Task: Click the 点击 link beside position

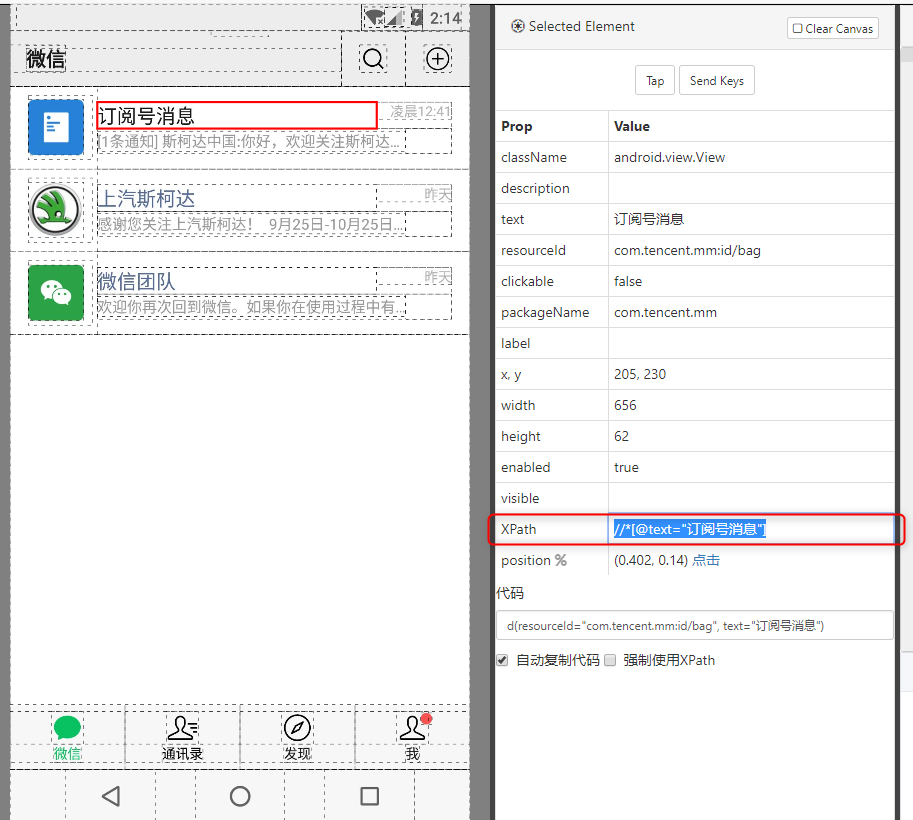Action: 706,560
